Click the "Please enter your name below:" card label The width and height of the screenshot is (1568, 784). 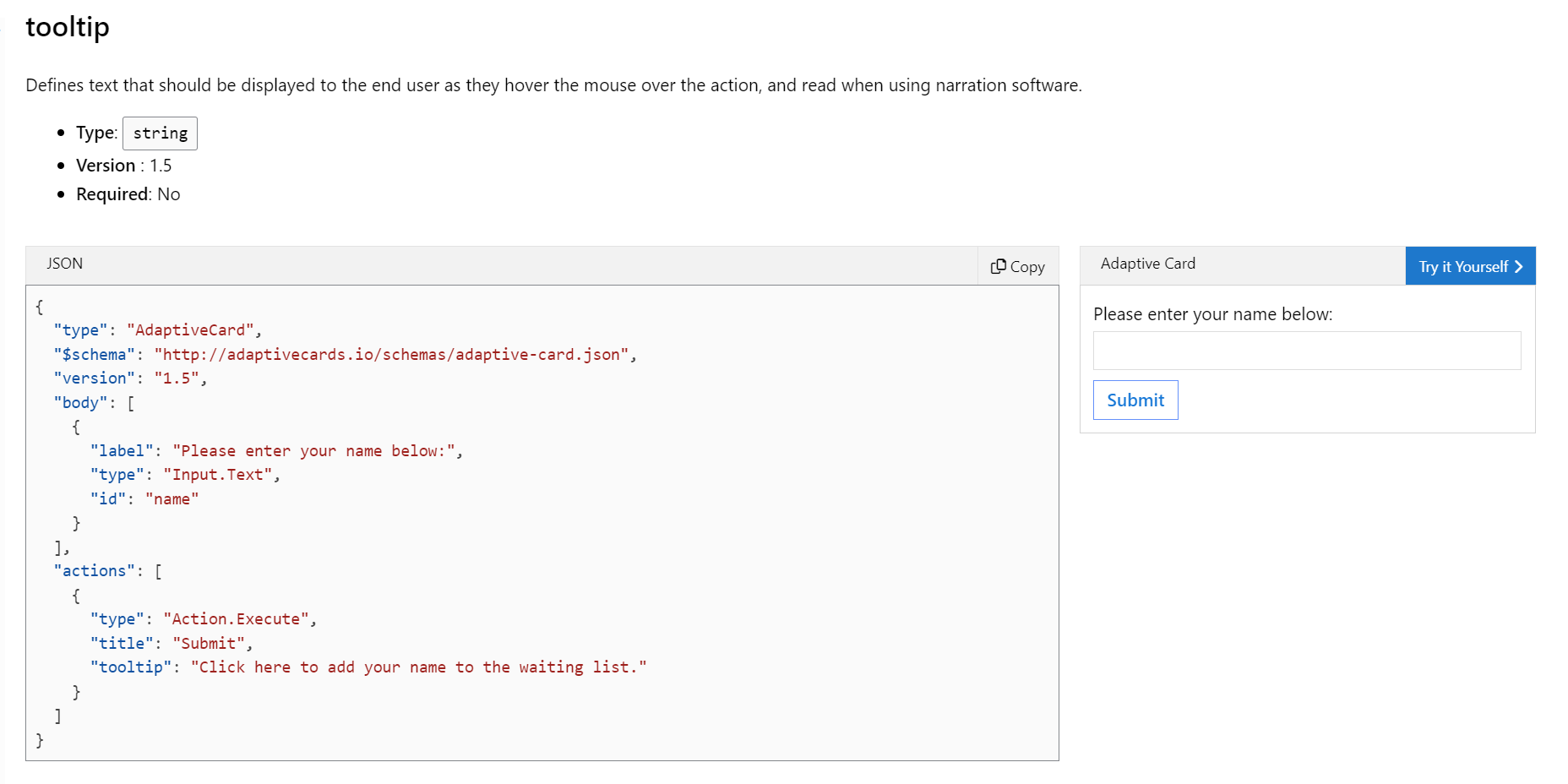[1212, 314]
